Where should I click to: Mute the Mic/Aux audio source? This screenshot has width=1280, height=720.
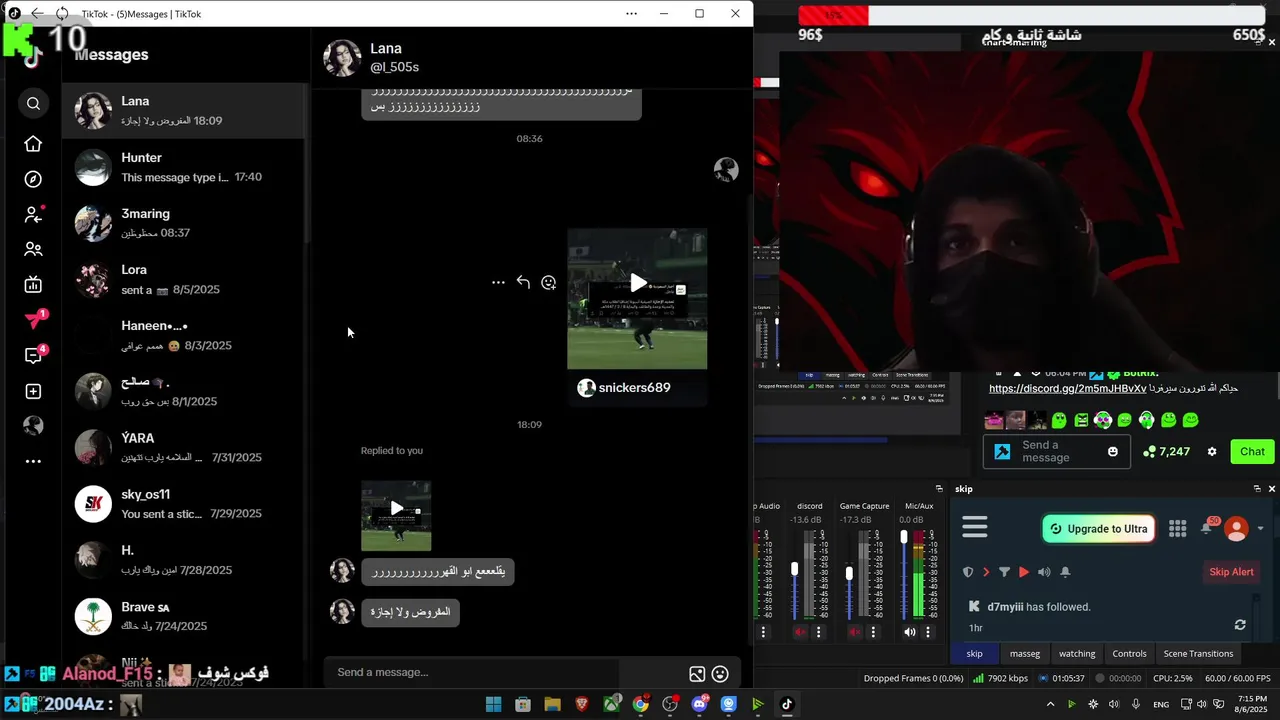(909, 632)
